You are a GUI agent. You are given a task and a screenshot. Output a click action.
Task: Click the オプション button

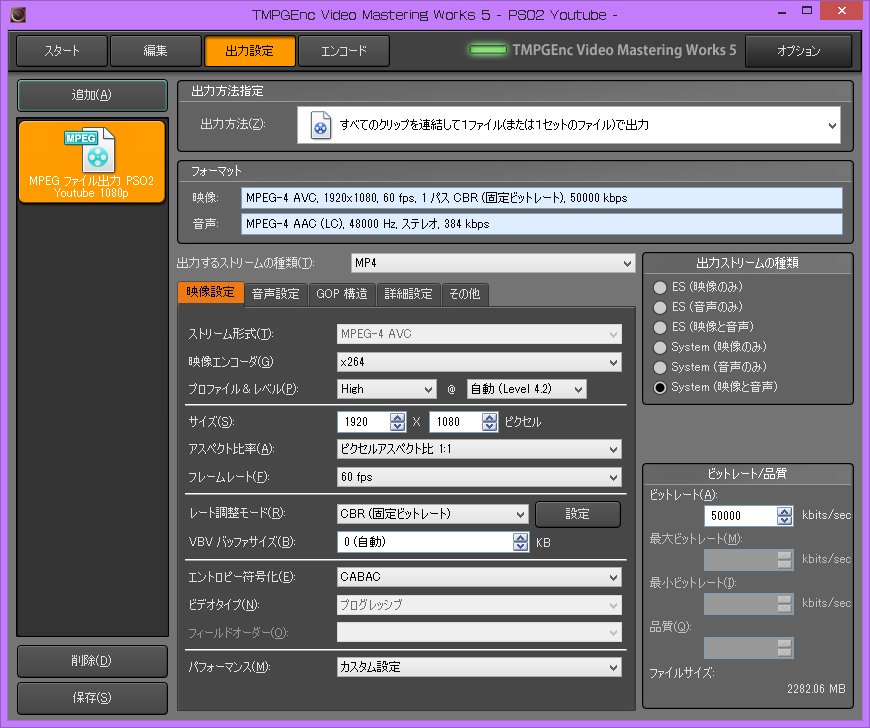(798, 51)
